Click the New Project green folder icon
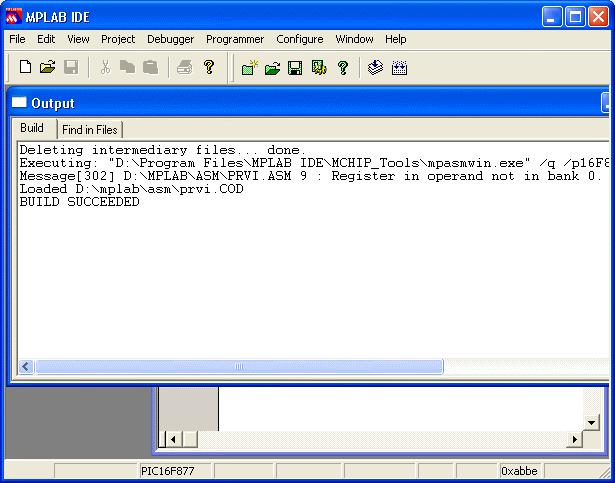The image size is (615, 483). (x=249, y=68)
